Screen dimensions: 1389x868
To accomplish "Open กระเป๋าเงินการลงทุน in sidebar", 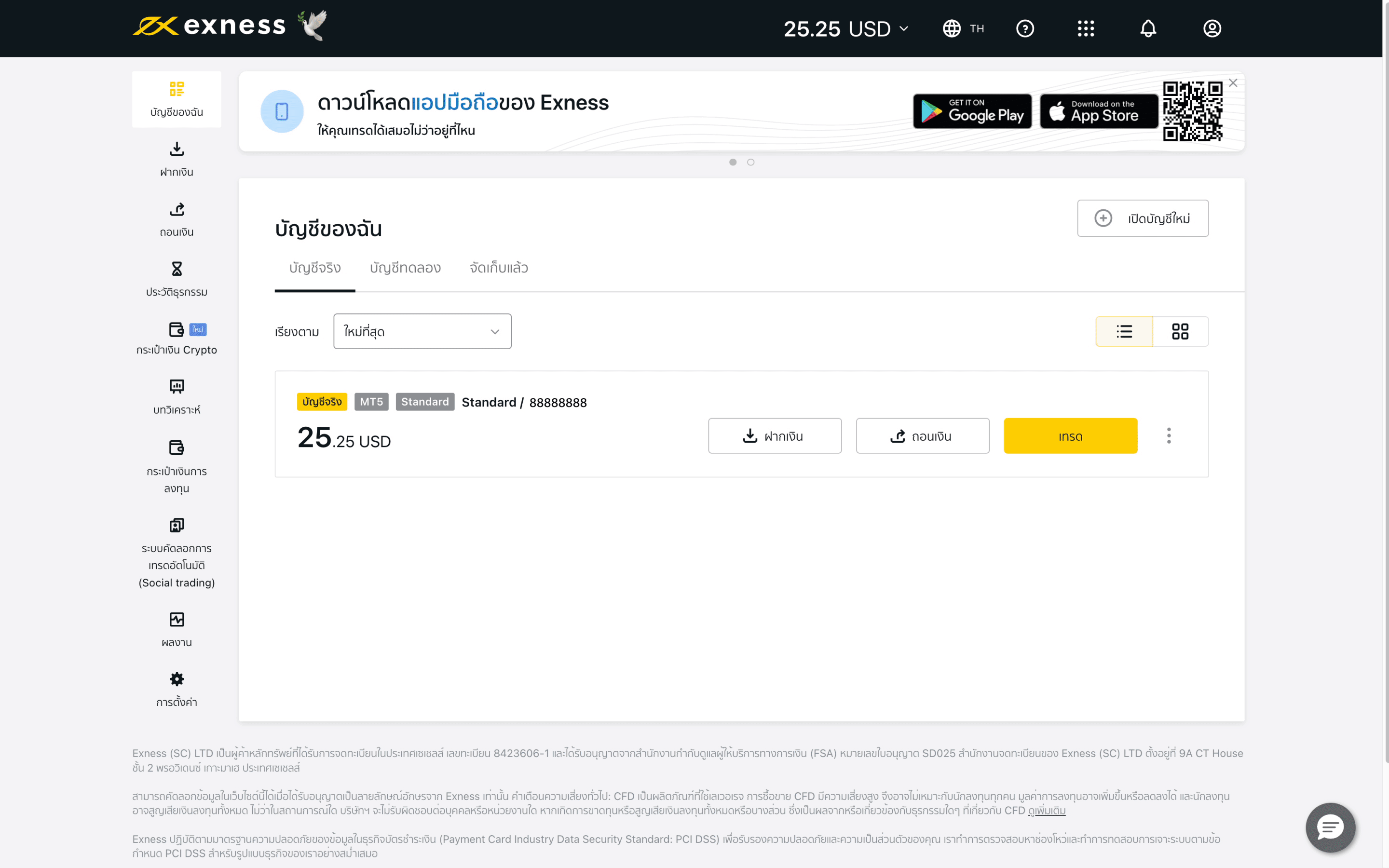I will [177, 467].
